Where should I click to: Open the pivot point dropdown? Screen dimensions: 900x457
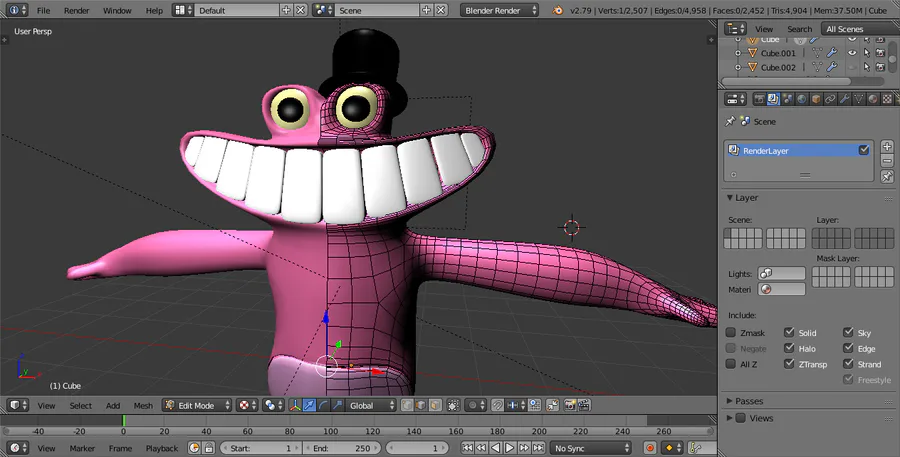coord(273,405)
